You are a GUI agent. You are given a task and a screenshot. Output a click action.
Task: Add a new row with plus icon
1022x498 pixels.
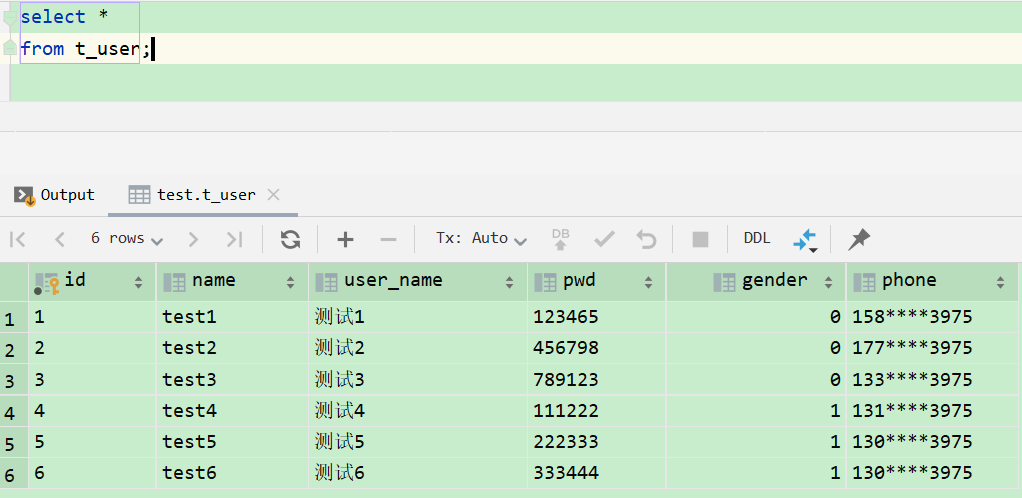tap(345, 239)
